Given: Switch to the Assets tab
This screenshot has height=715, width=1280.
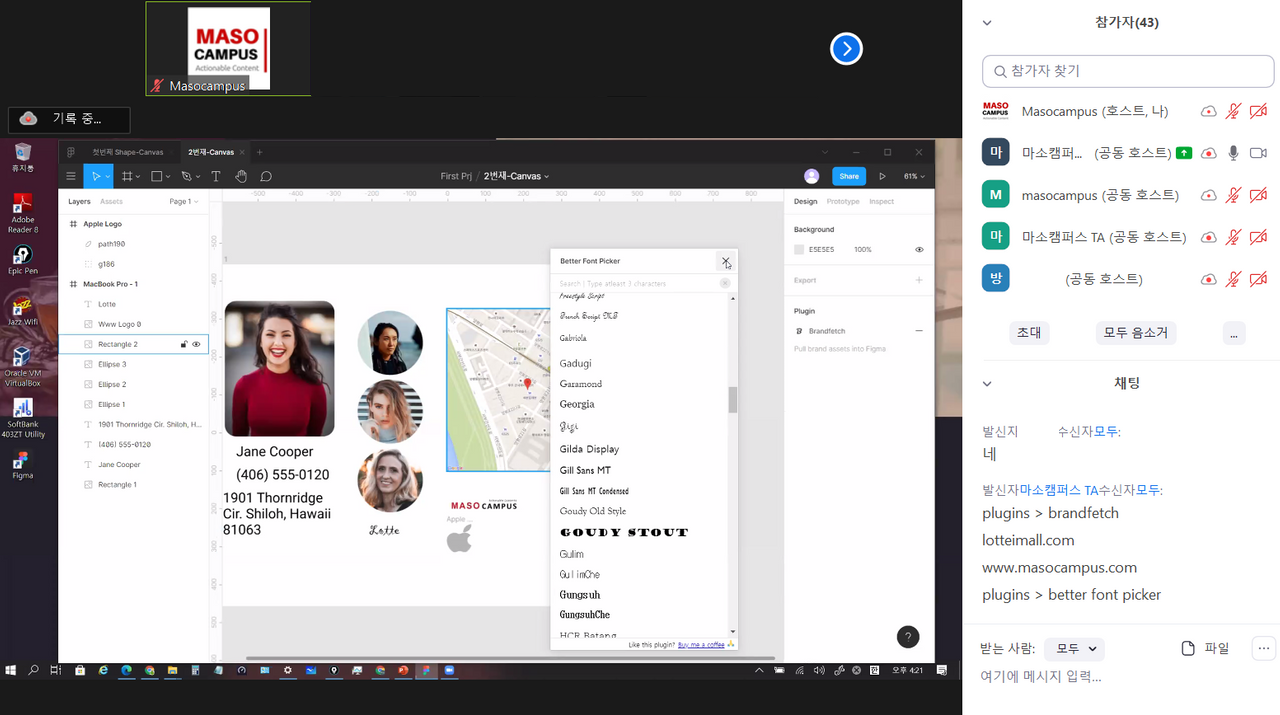Looking at the screenshot, I should click(111, 202).
